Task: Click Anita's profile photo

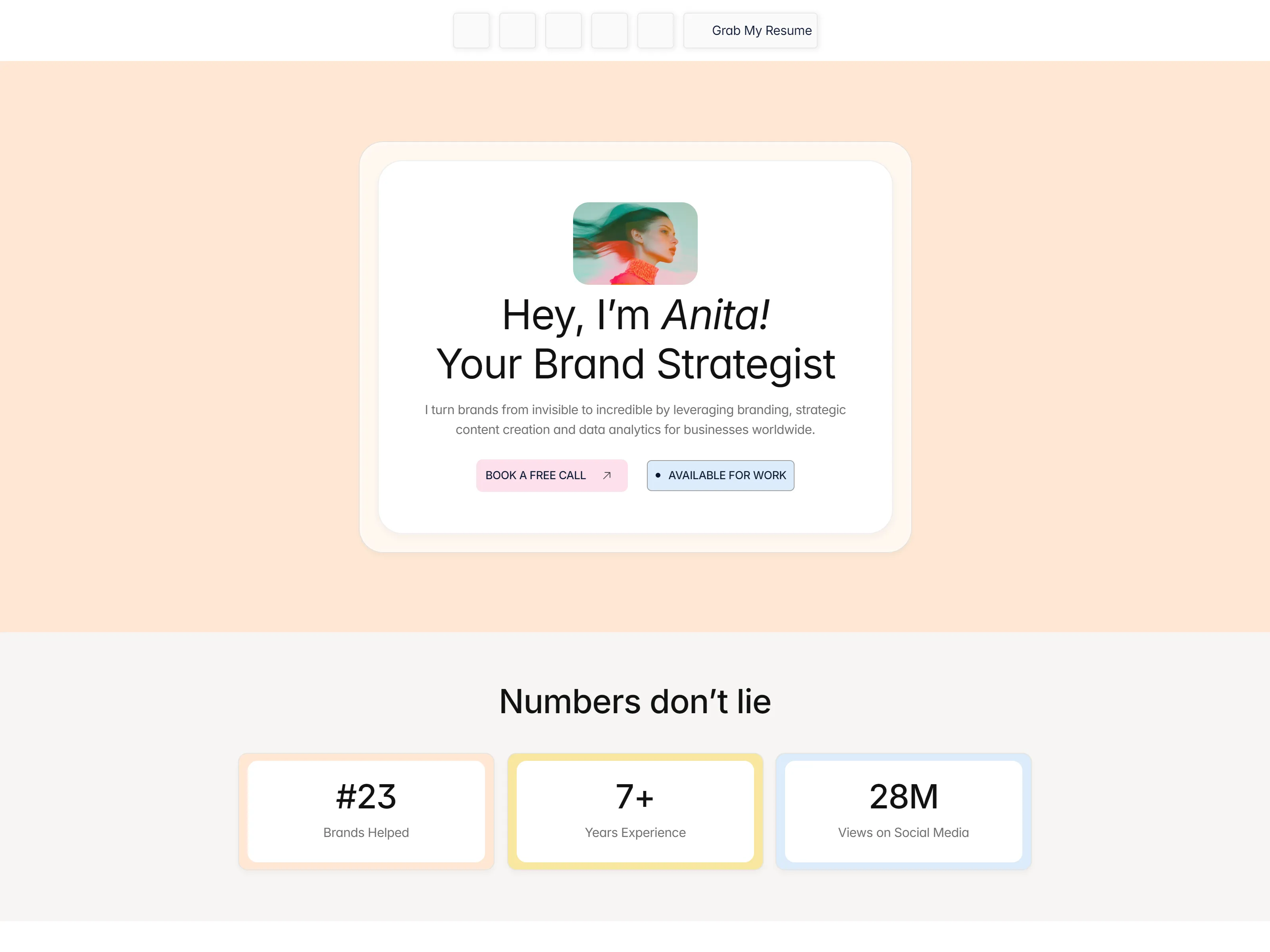Action: [x=635, y=243]
